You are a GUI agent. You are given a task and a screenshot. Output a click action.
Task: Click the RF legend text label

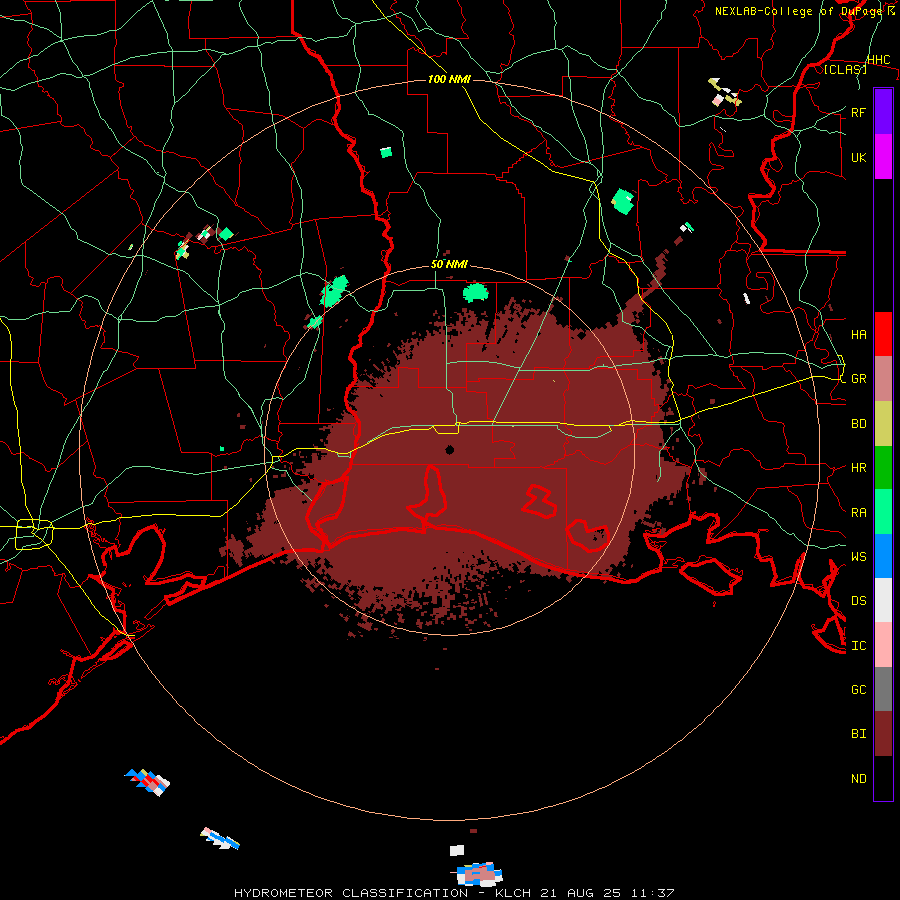point(858,112)
